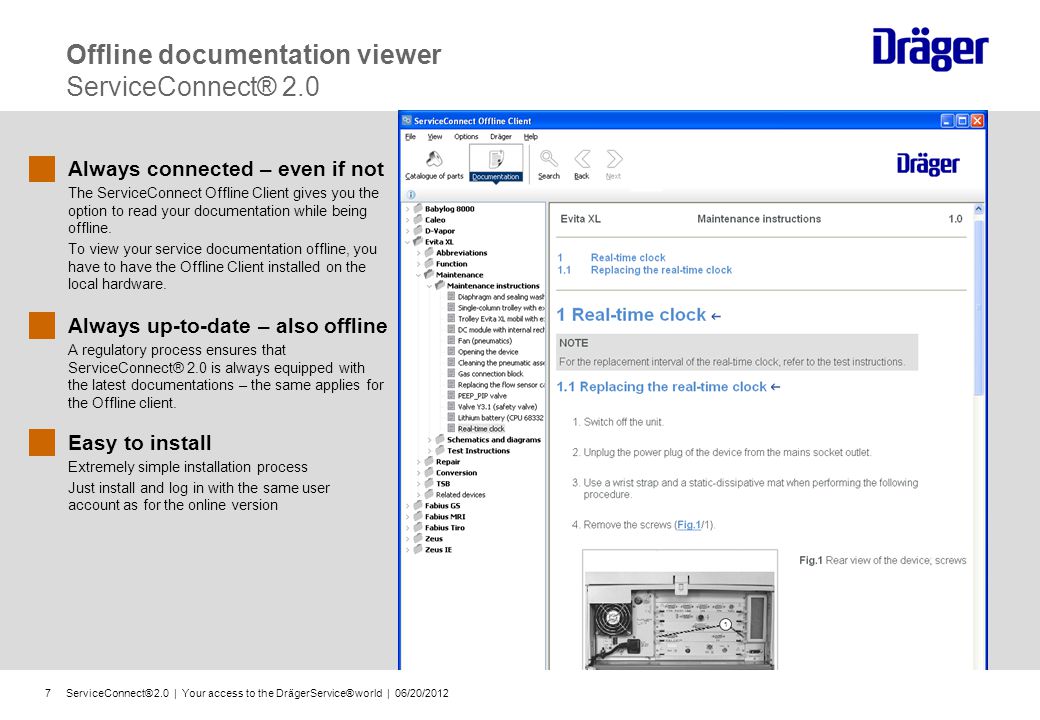
Task: Expand the Caleo tree node
Action: pos(407,219)
